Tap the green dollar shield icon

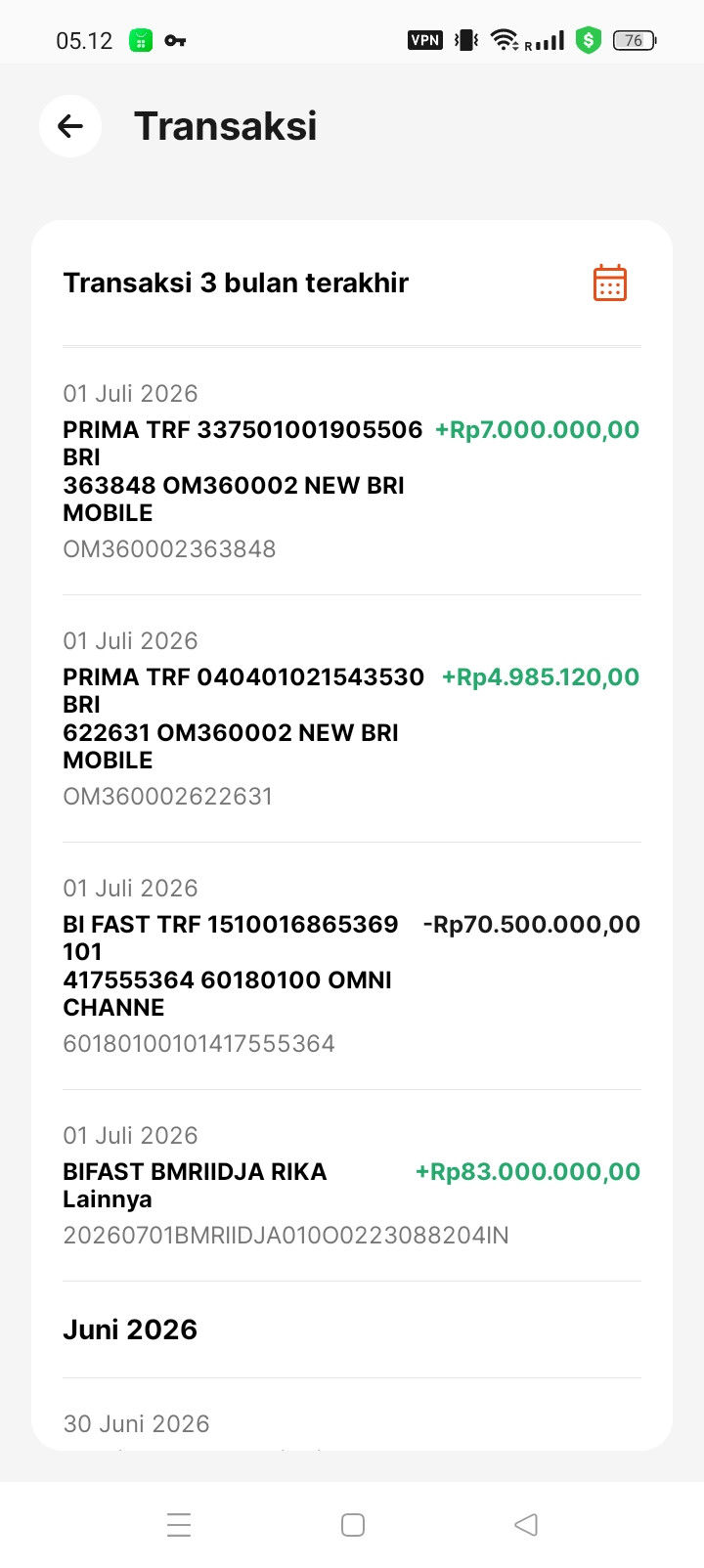[x=588, y=40]
